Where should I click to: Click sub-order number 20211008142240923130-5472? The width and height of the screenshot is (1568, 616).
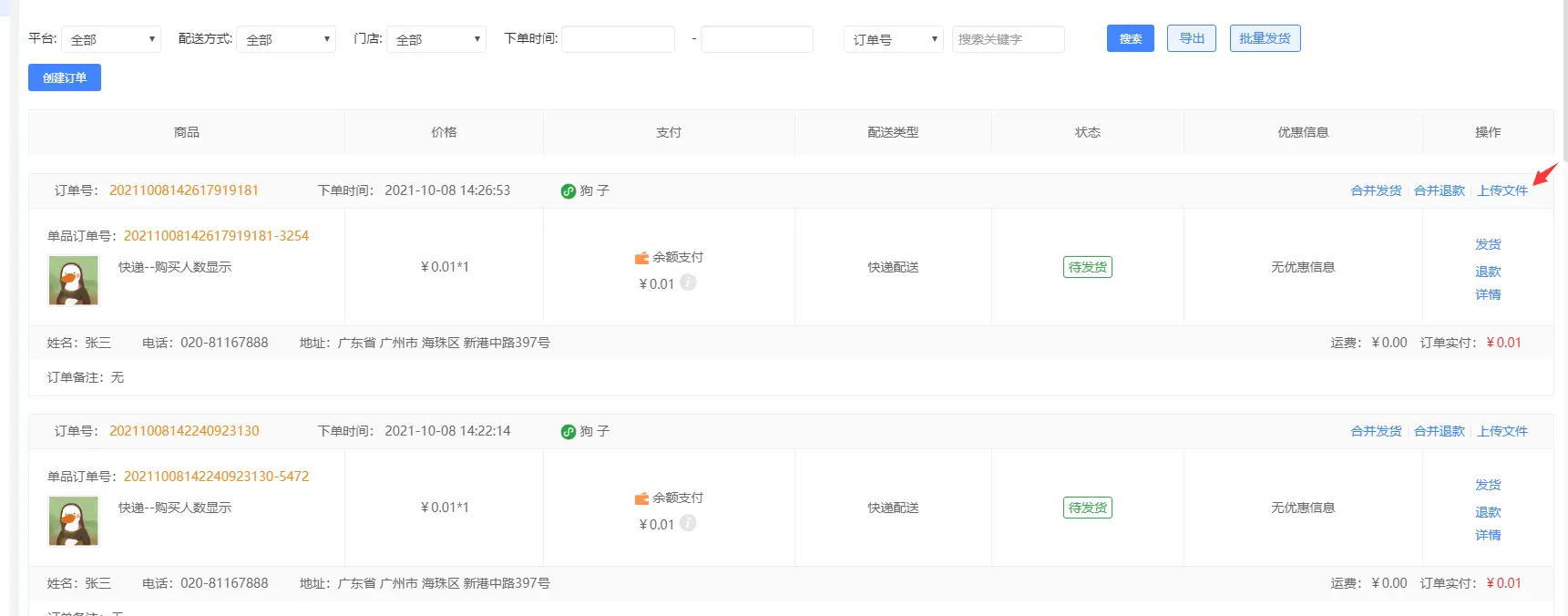[x=217, y=477]
